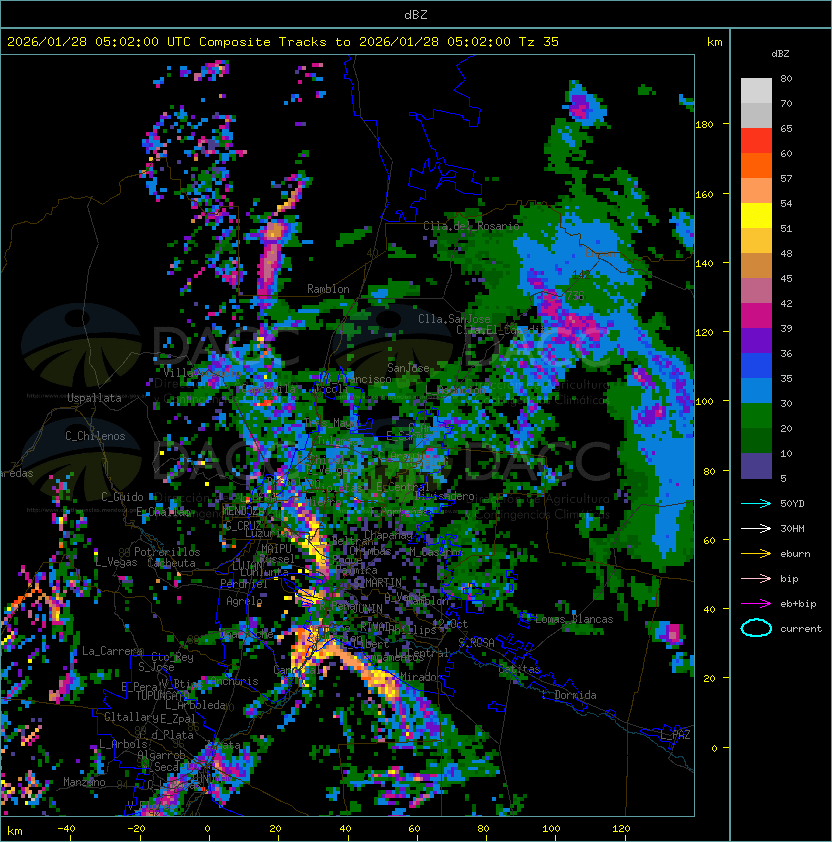Click the Agrelo place label
This screenshot has width=832, height=842.
[x=244, y=601]
